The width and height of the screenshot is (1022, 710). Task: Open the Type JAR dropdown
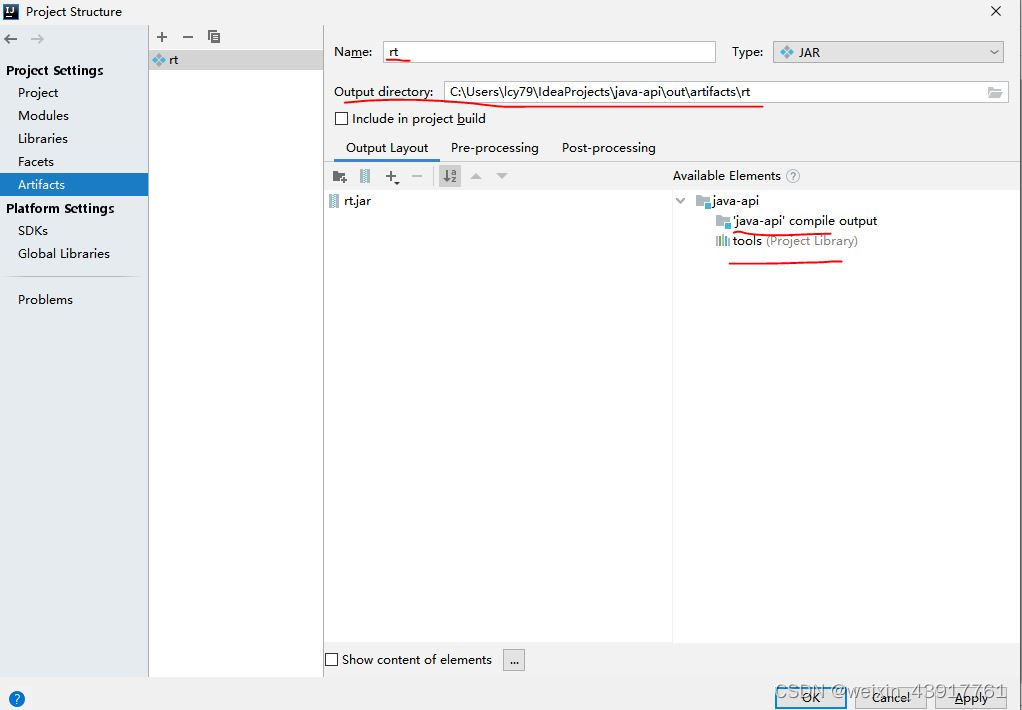888,52
